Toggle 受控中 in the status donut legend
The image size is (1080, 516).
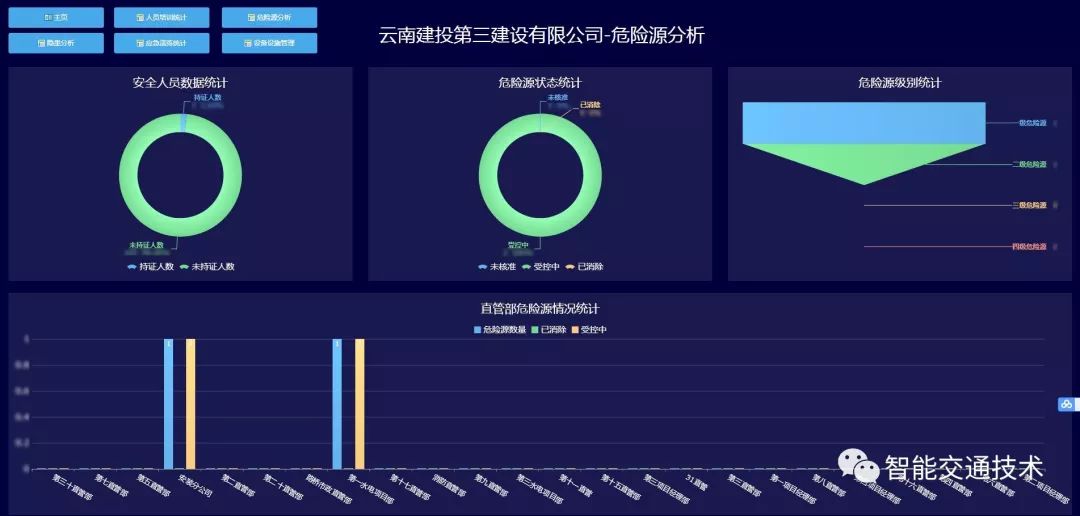541,267
